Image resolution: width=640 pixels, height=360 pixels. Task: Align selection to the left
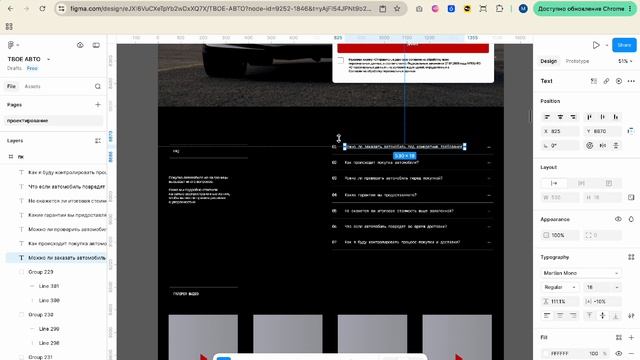(x=547, y=117)
